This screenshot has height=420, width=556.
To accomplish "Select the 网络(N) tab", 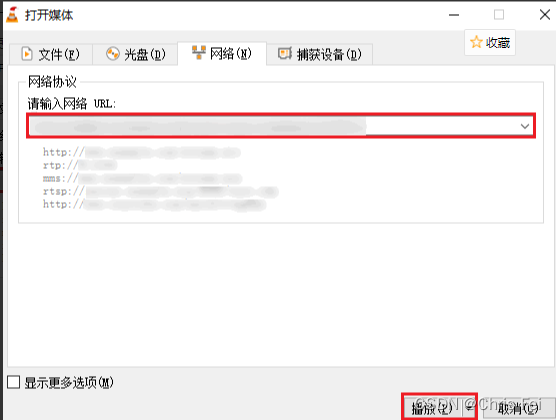I will [222, 54].
